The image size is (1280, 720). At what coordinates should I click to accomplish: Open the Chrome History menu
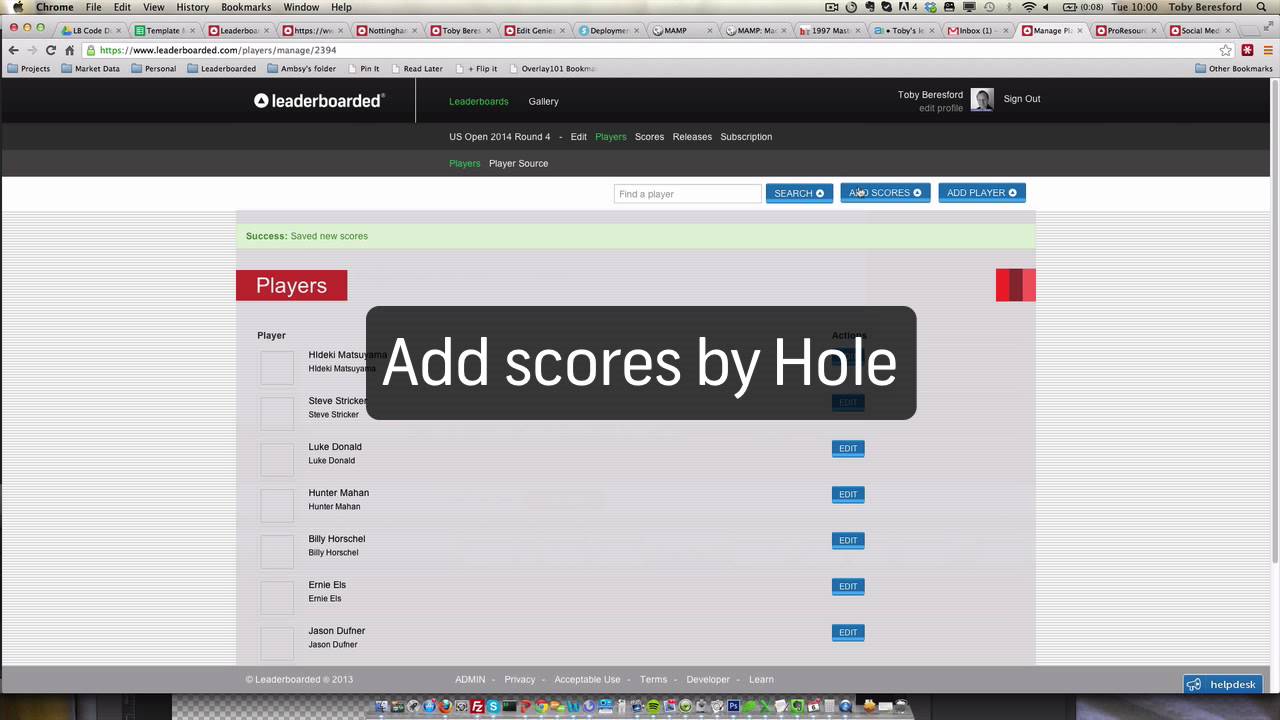pyautogui.click(x=192, y=7)
